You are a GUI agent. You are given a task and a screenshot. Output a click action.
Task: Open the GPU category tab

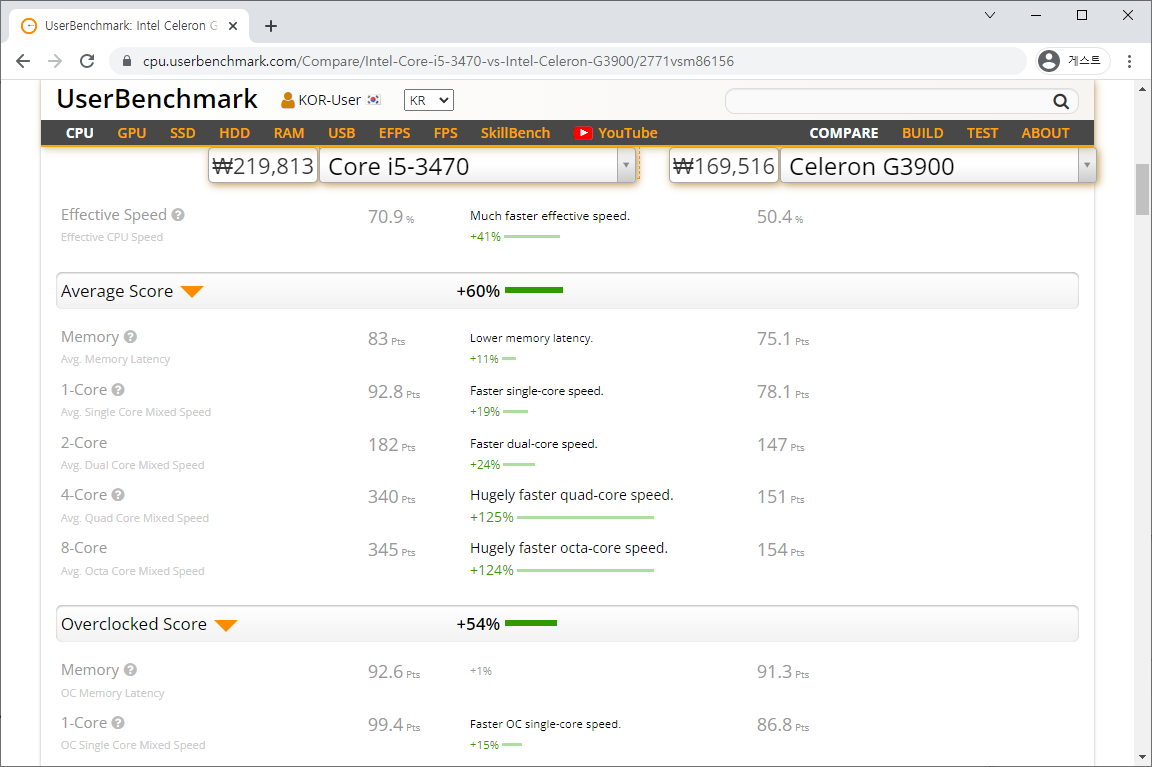pyautogui.click(x=132, y=133)
